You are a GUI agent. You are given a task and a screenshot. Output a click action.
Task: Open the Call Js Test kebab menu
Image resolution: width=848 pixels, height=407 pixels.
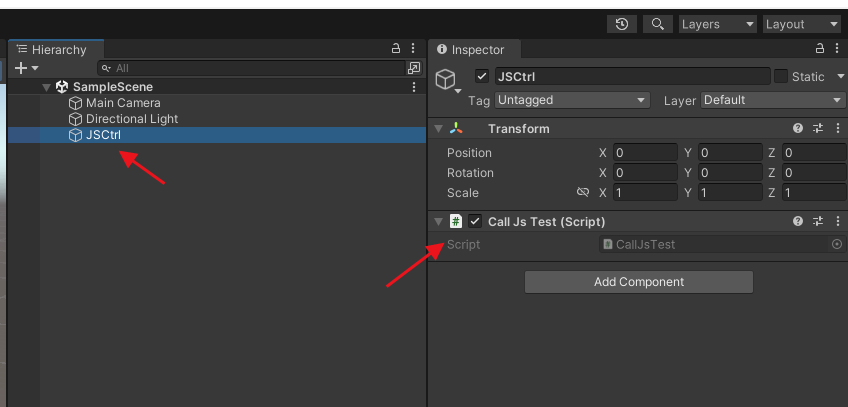[838, 221]
